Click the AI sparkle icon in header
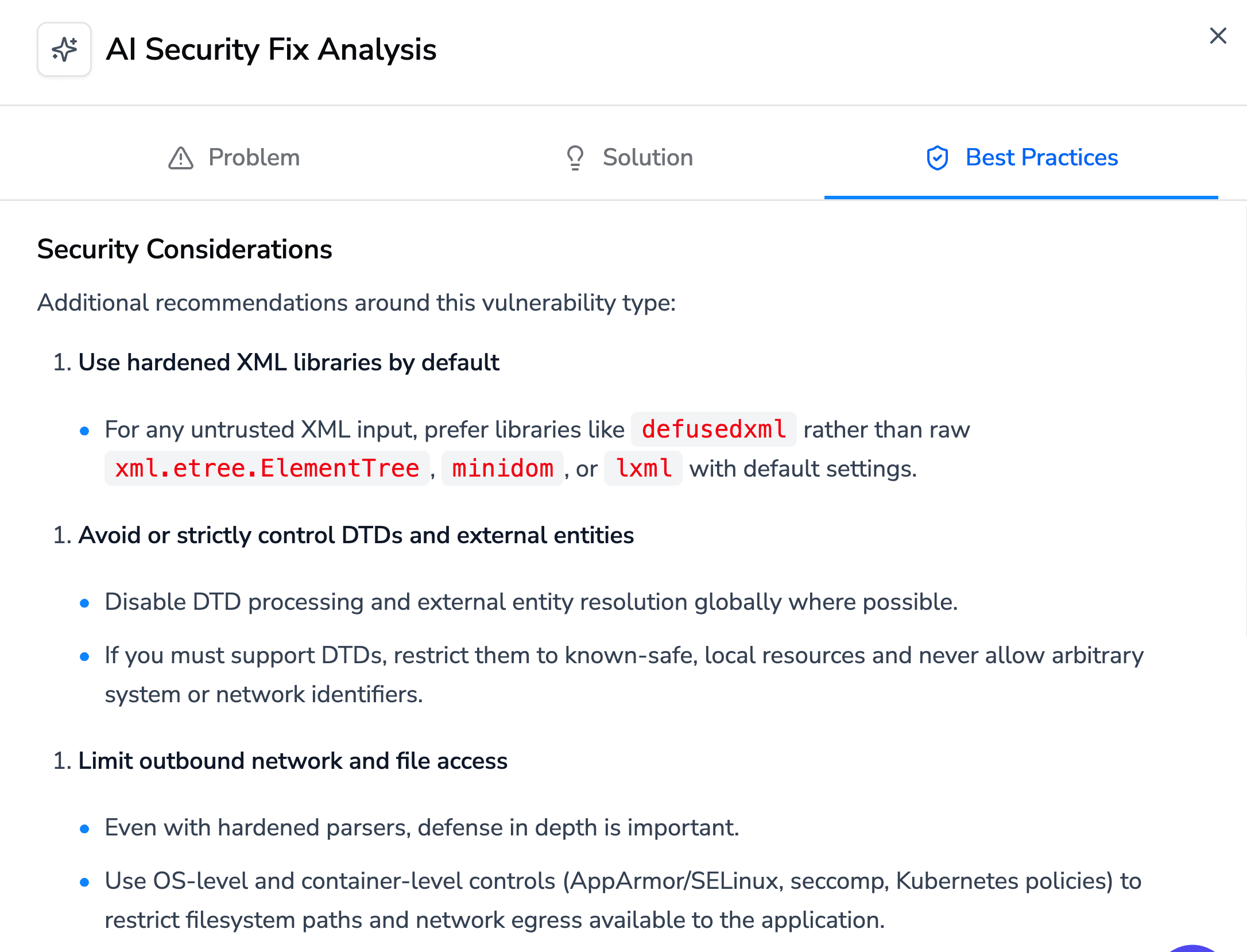1247x952 pixels. 64,49
